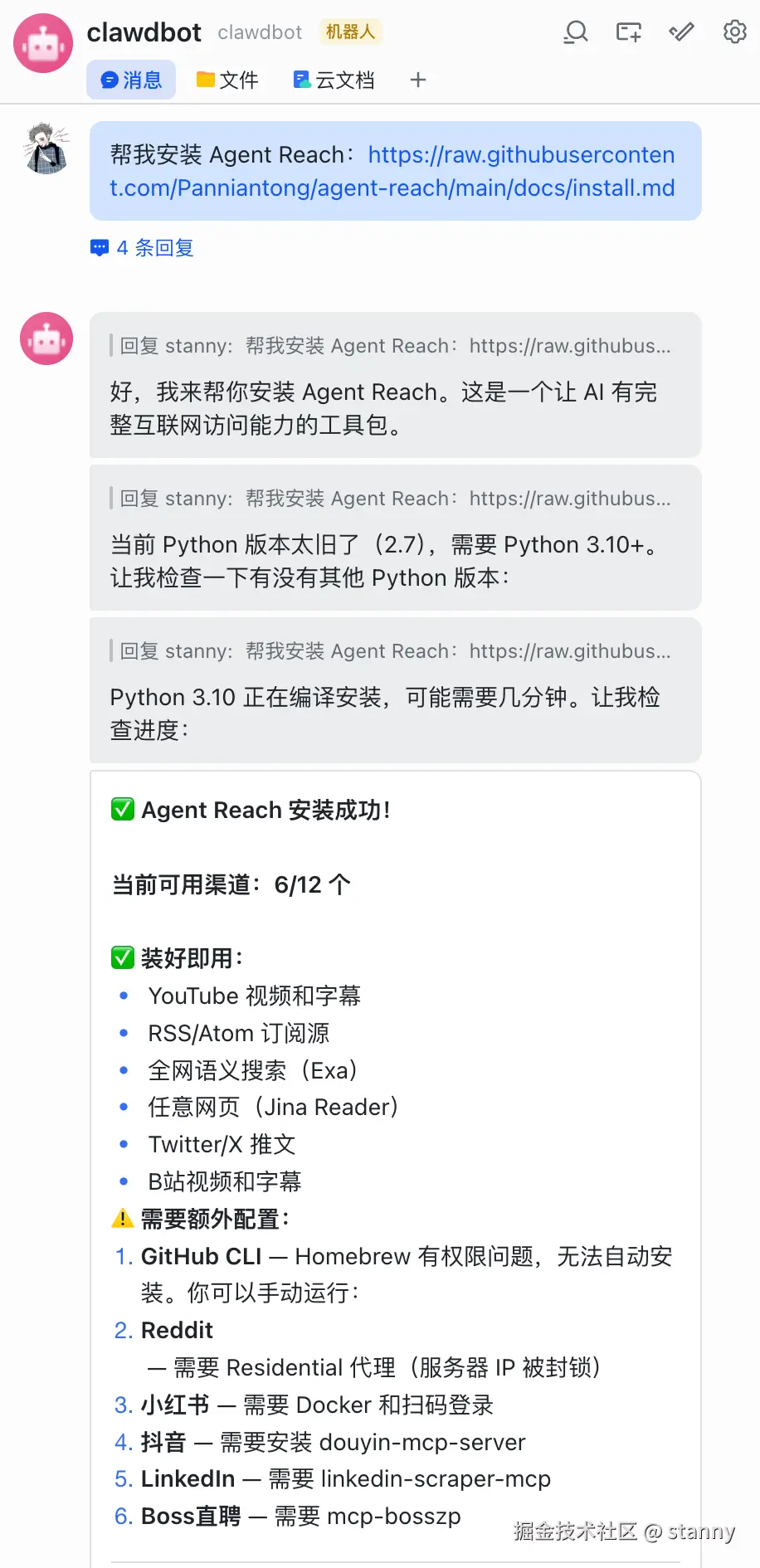Click stanny's user avatar
This screenshot has height=1568, width=760.
pos(46,149)
